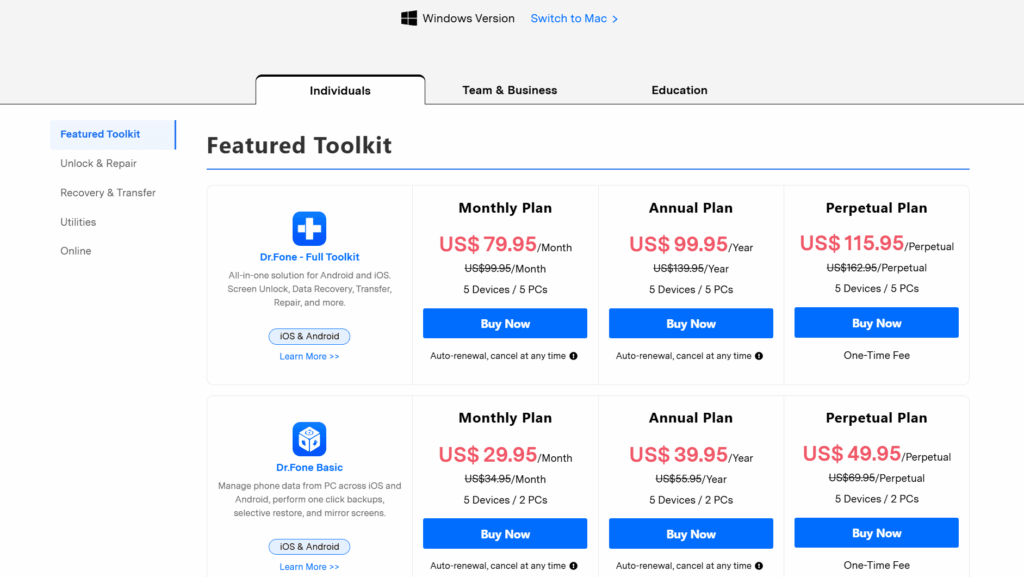
Task: Click the struck-through US$55.95/Year price
Action: tap(691, 478)
